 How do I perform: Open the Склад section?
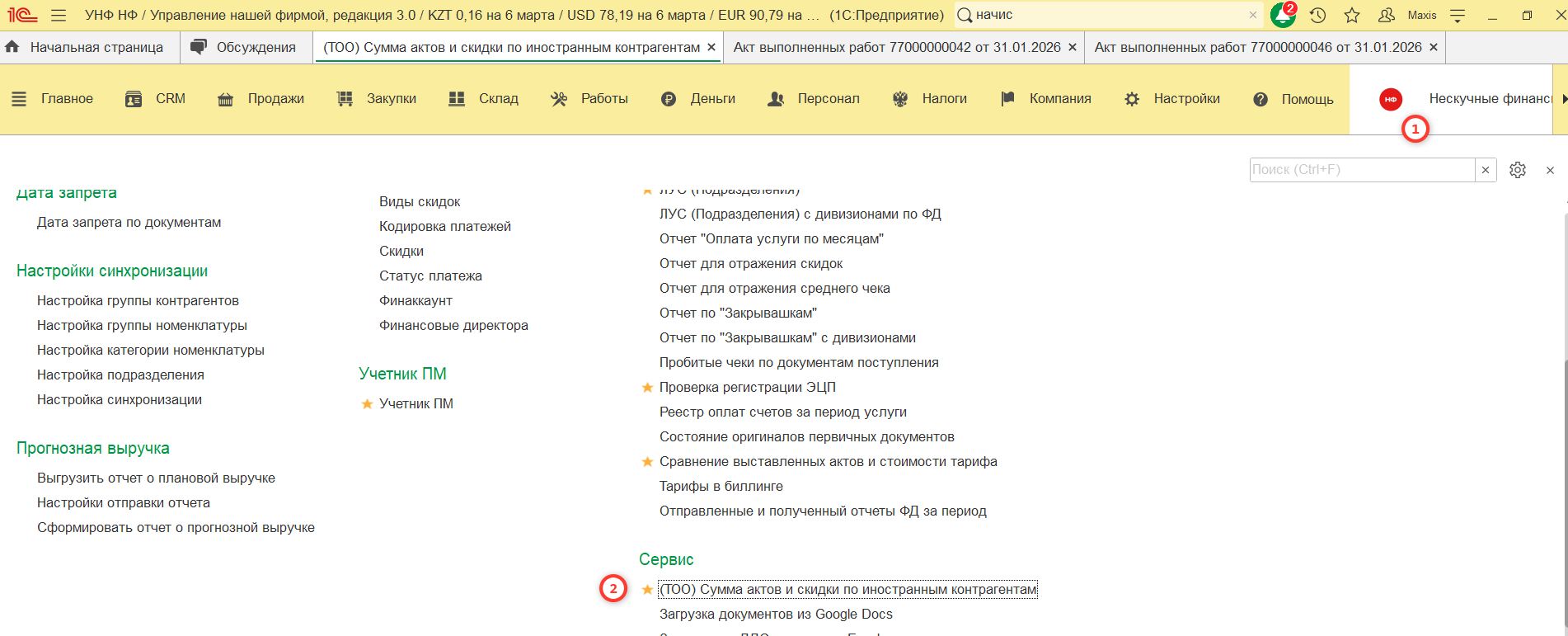(x=483, y=99)
